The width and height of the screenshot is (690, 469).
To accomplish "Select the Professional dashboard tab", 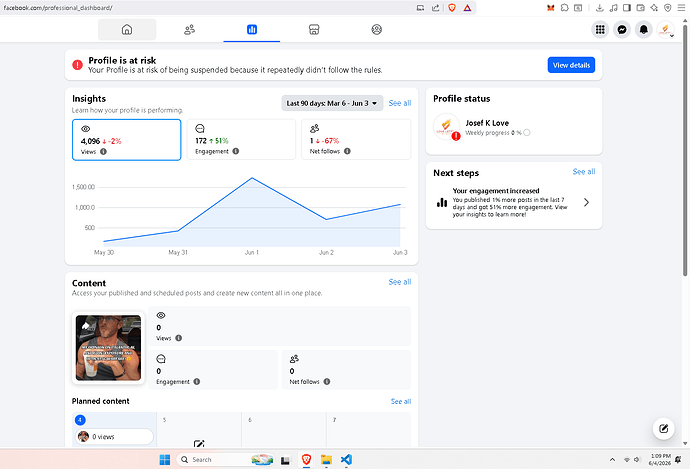I will coord(252,29).
